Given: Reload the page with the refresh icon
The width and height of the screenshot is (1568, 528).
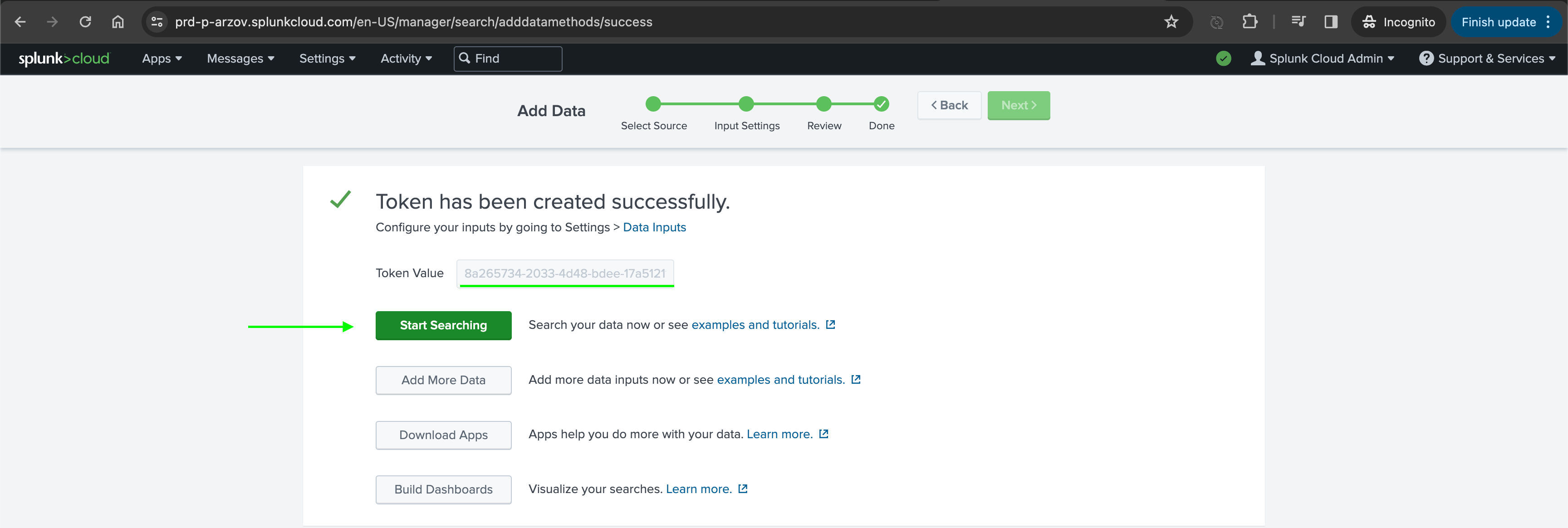Looking at the screenshot, I should [x=85, y=22].
